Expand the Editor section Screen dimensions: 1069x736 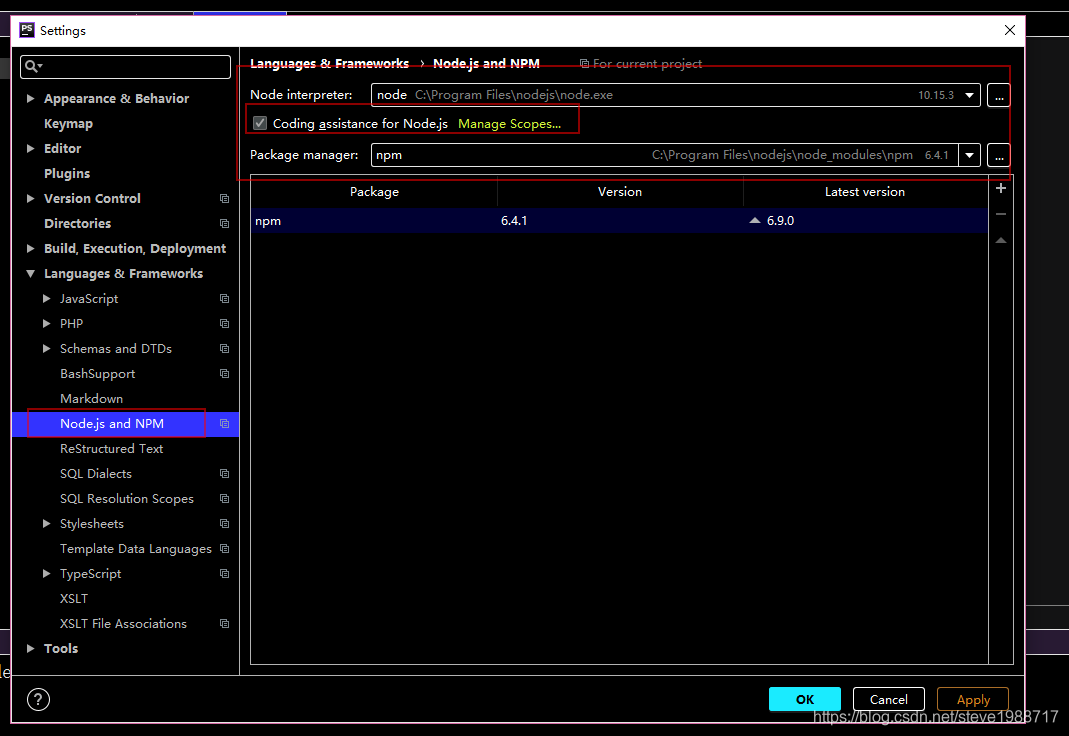coord(30,148)
